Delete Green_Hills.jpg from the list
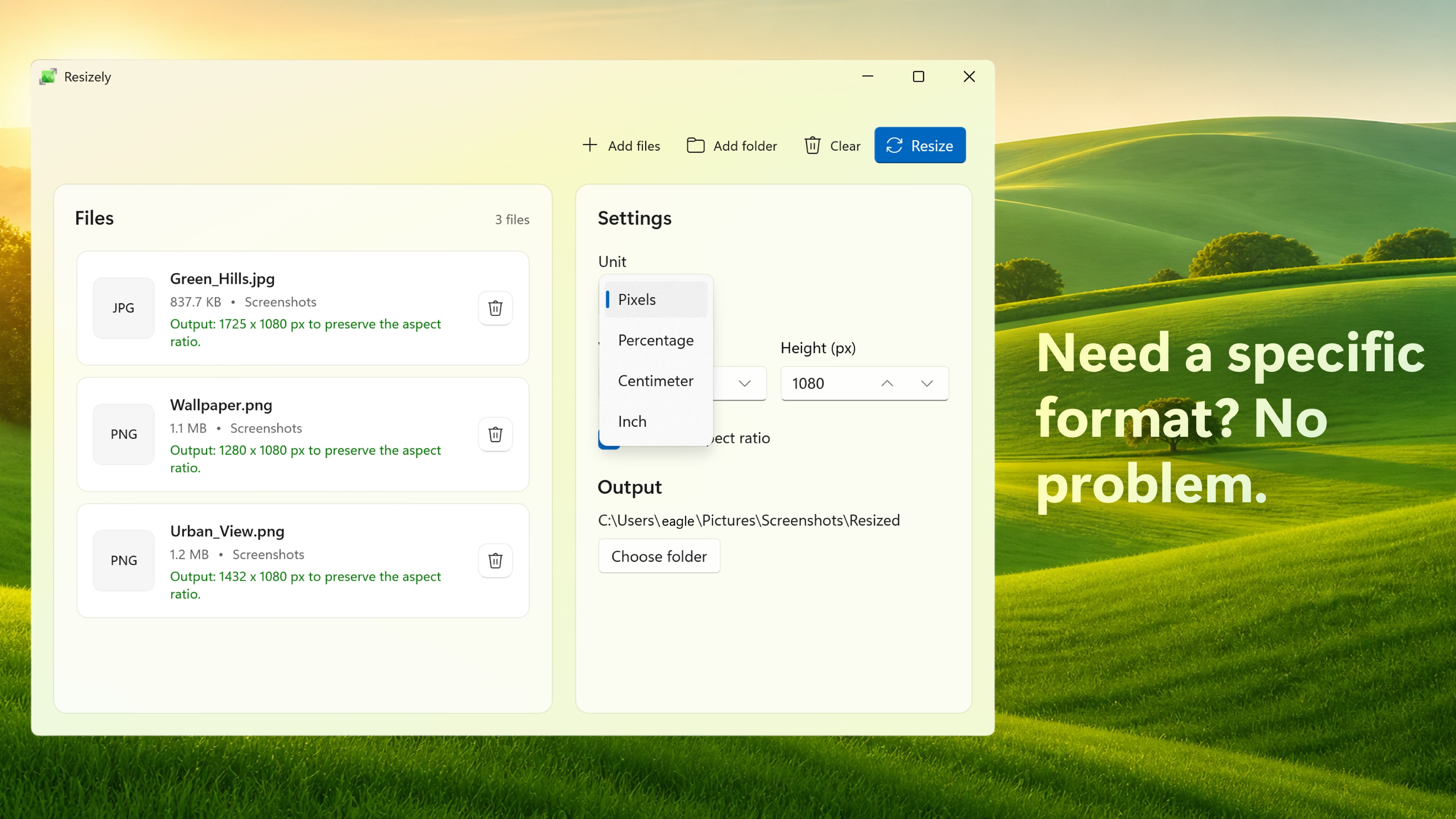Viewport: 1456px width, 819px height. (x=495, y=308)
